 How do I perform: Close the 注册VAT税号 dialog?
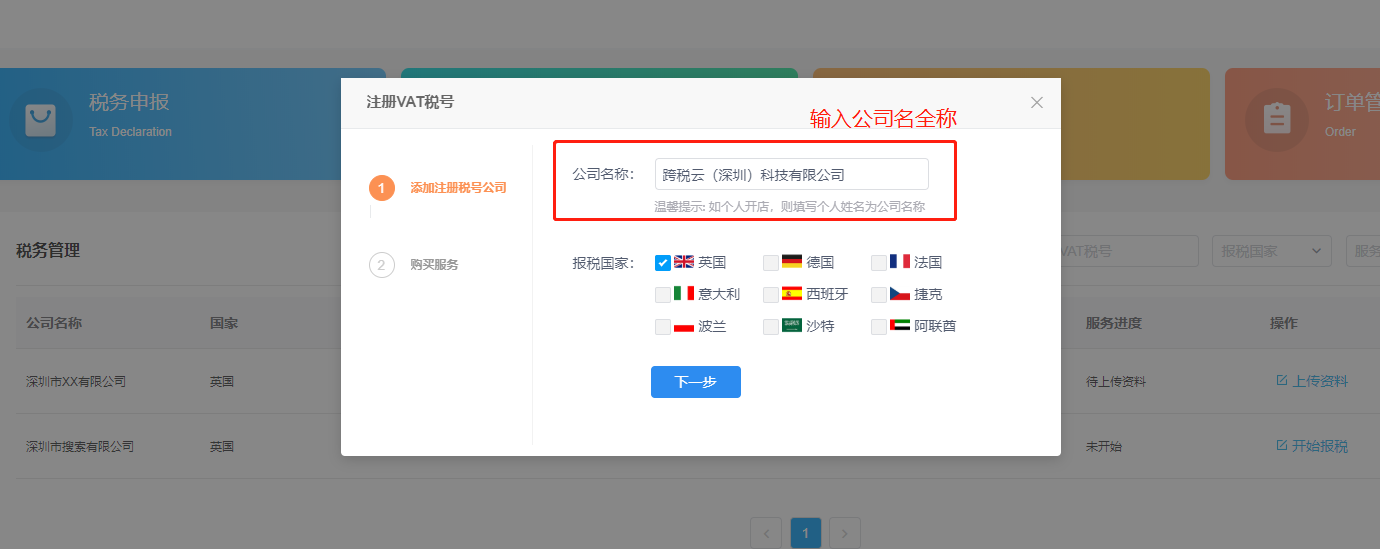click(1037, 102)
